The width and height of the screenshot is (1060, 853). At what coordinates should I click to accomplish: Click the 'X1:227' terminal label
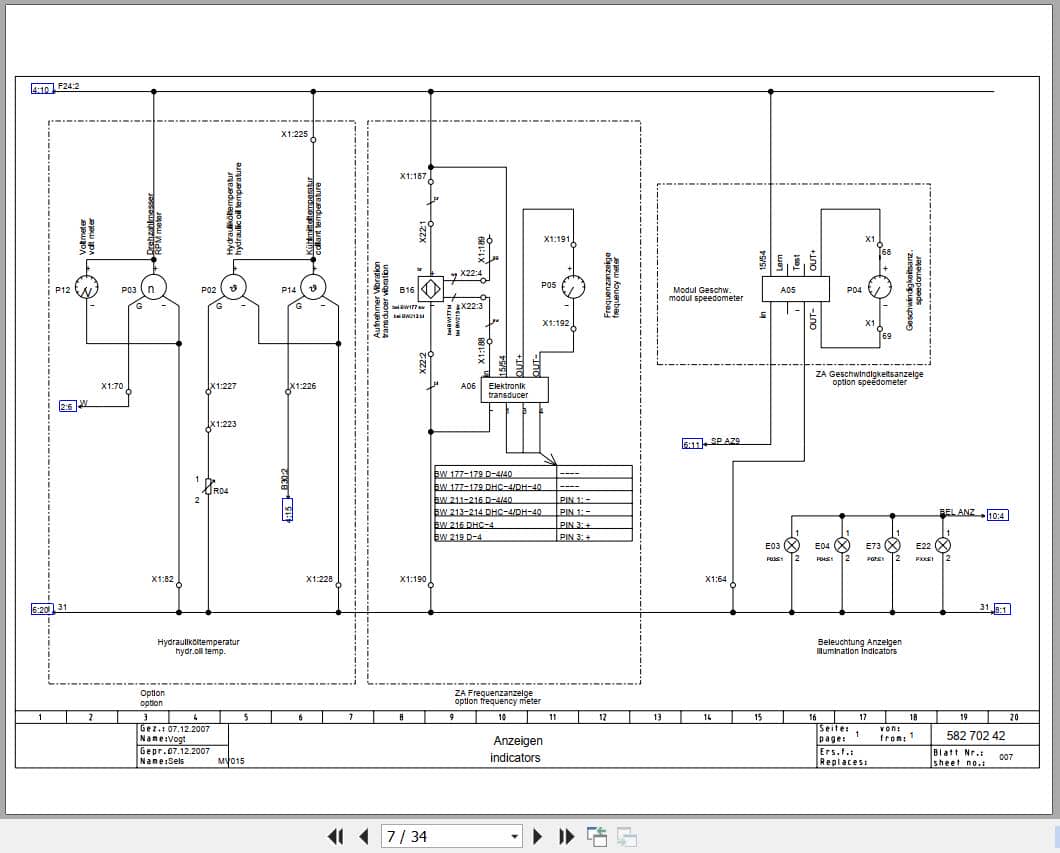coord(223,386)
